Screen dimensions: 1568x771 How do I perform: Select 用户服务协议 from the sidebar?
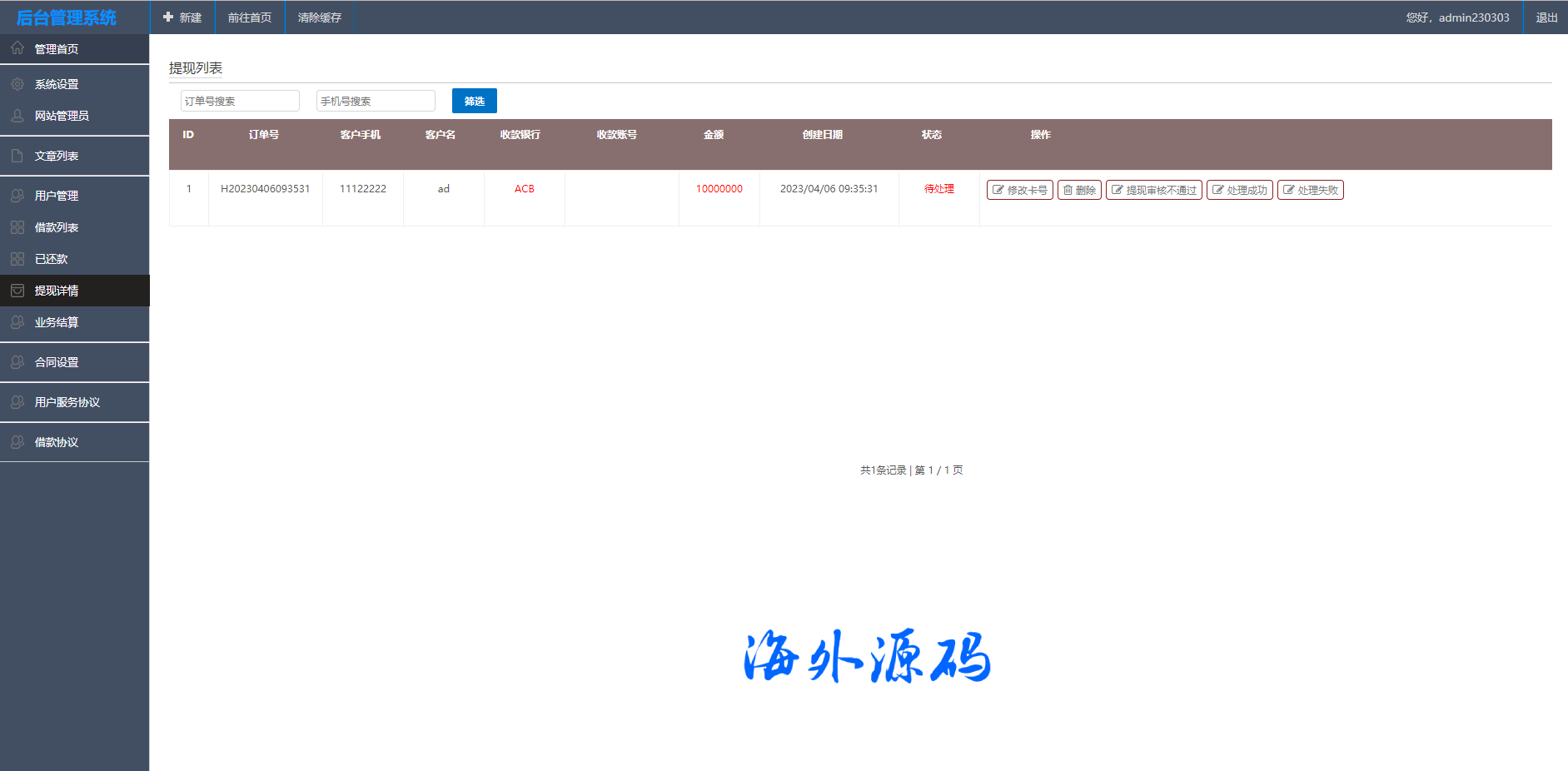click(x=67, y=402)
